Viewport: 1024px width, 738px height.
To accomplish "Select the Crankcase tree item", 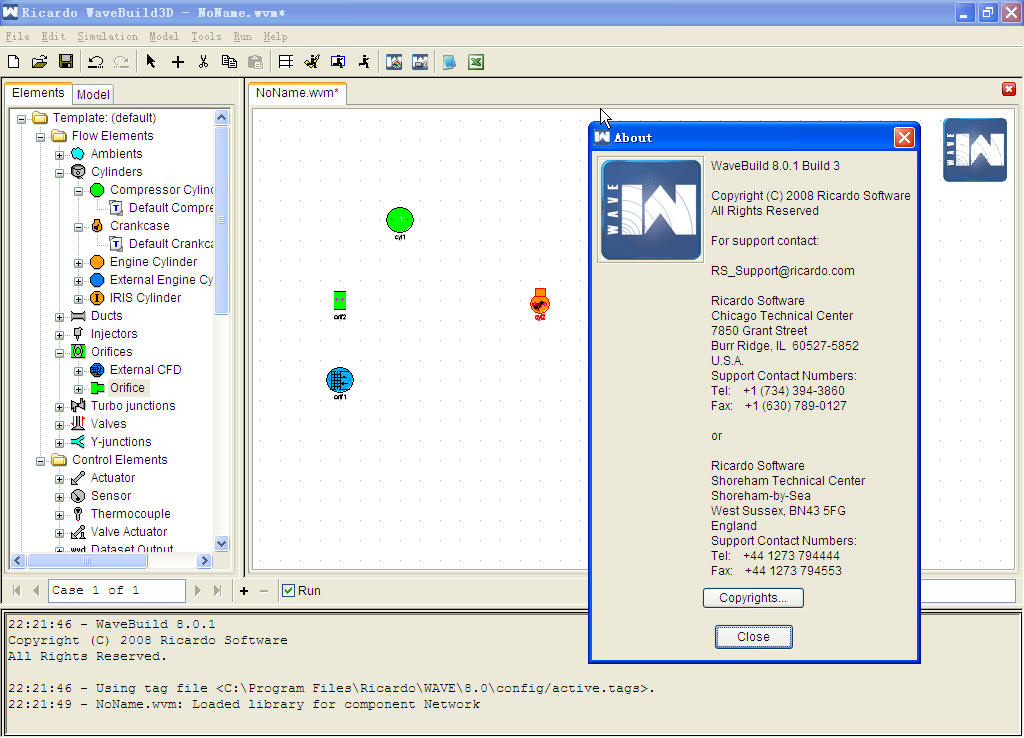I will pyautogui.click(x=140, y=226).
